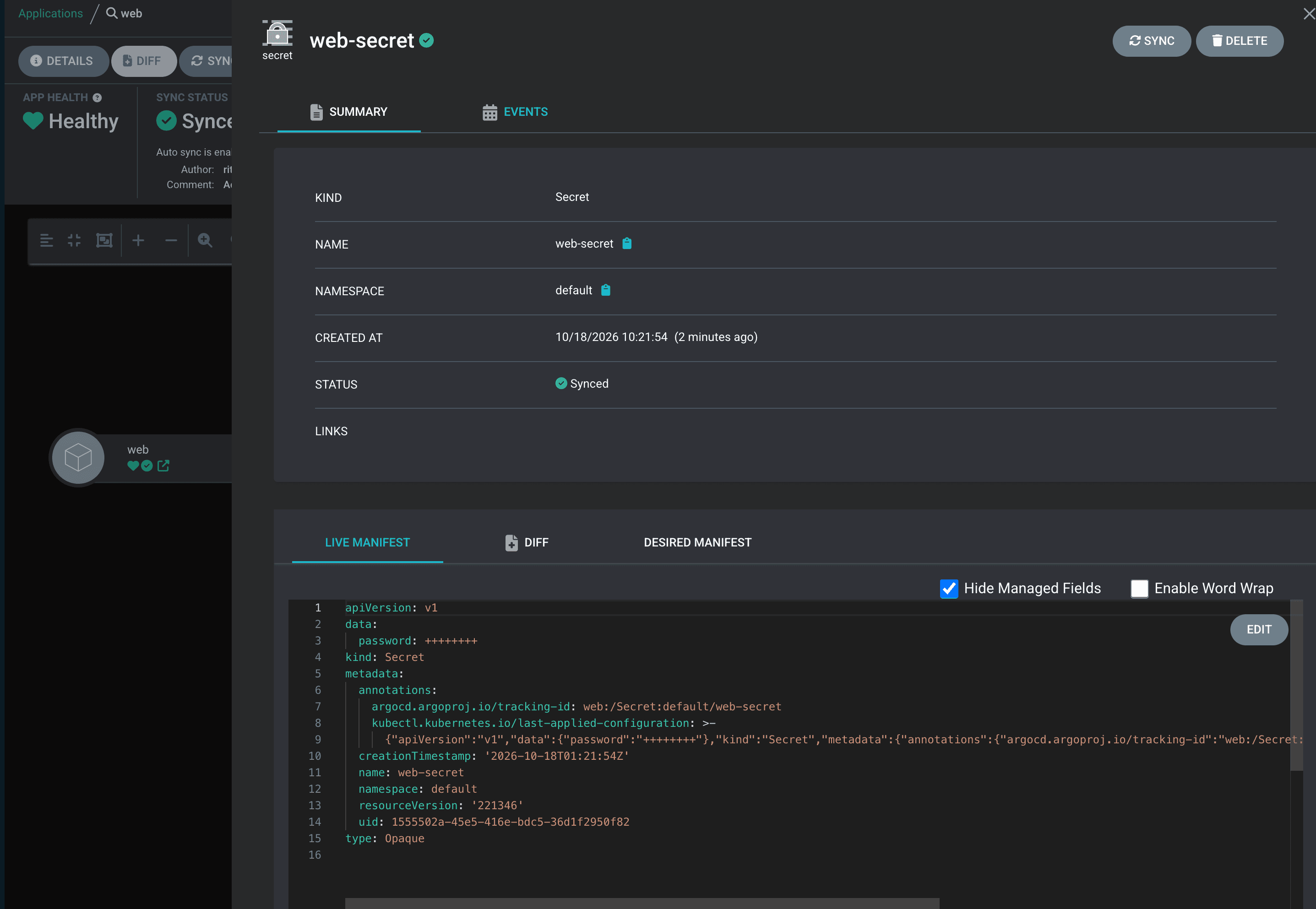Click the 'type: Opaque' manifest line
1316x909 pixels.
(x=385, y=839)
